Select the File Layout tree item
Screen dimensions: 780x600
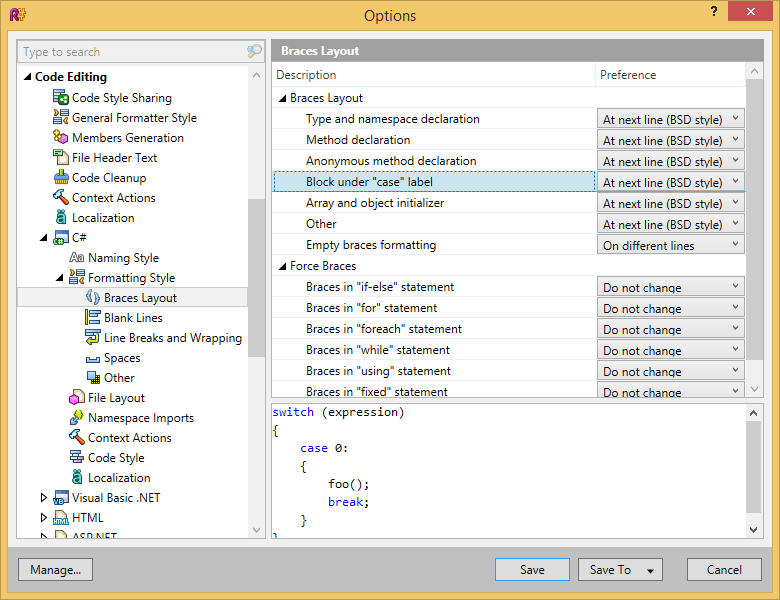[x=116, y=398]
